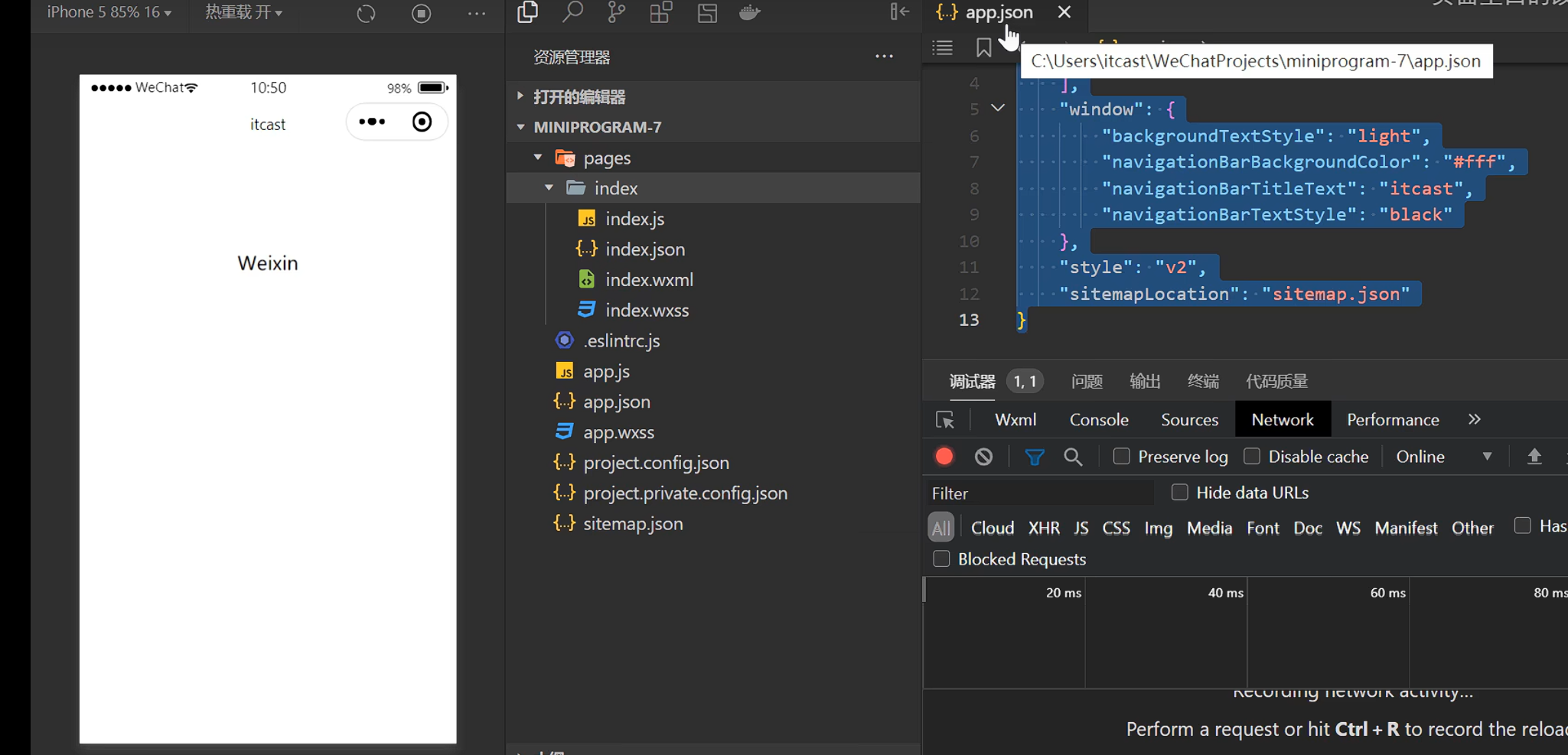Toggle the network filter funnel icon
This screenshot has width=1568, height=755.
(x=1034, y=457)
